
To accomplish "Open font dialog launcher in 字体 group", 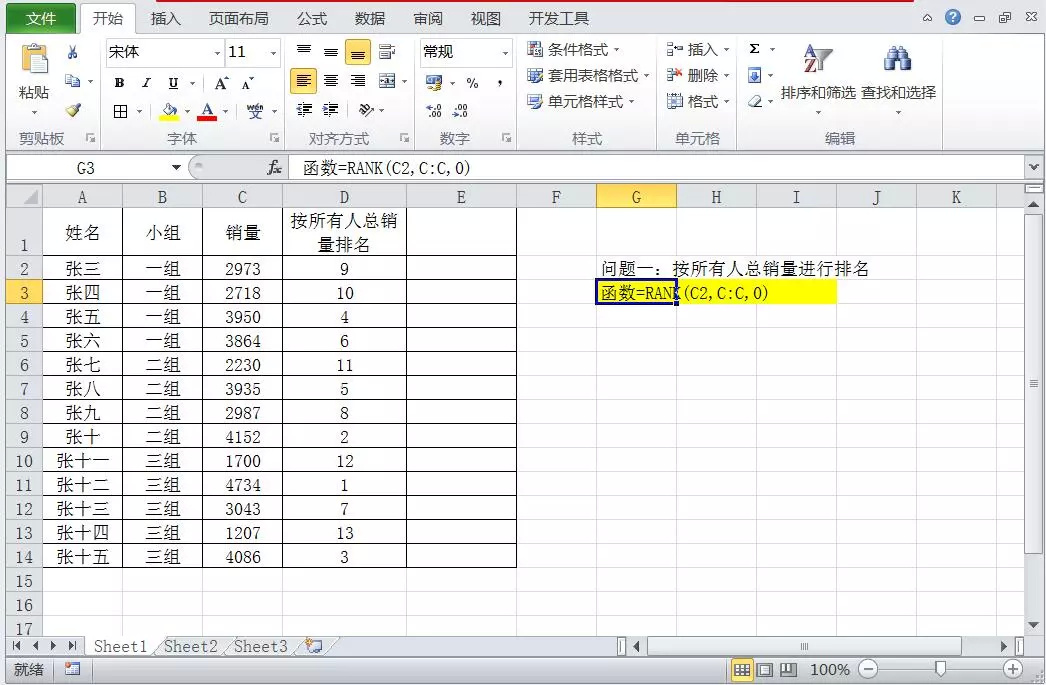I will [x=274, y=138].
